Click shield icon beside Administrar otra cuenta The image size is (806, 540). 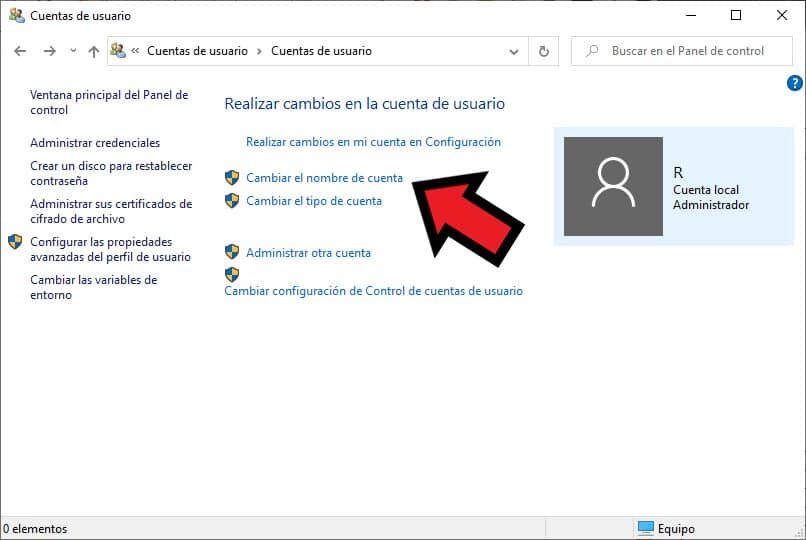click(x=232, y=252)
